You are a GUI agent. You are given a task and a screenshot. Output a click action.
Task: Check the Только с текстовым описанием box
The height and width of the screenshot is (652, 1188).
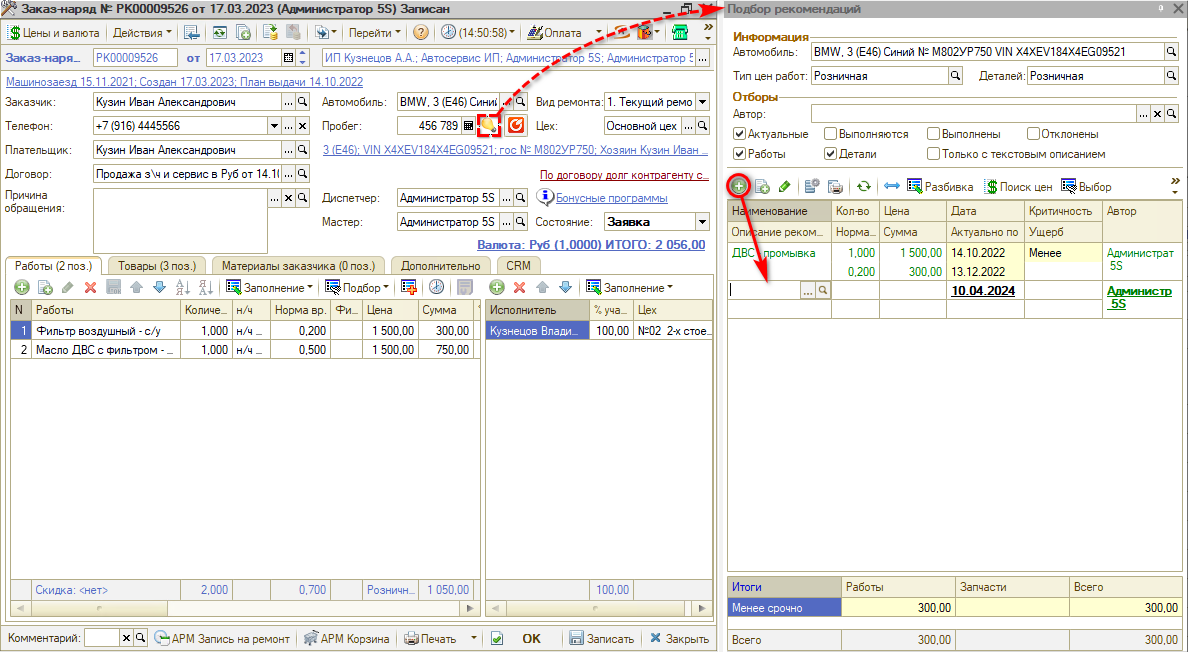(933, 154)
